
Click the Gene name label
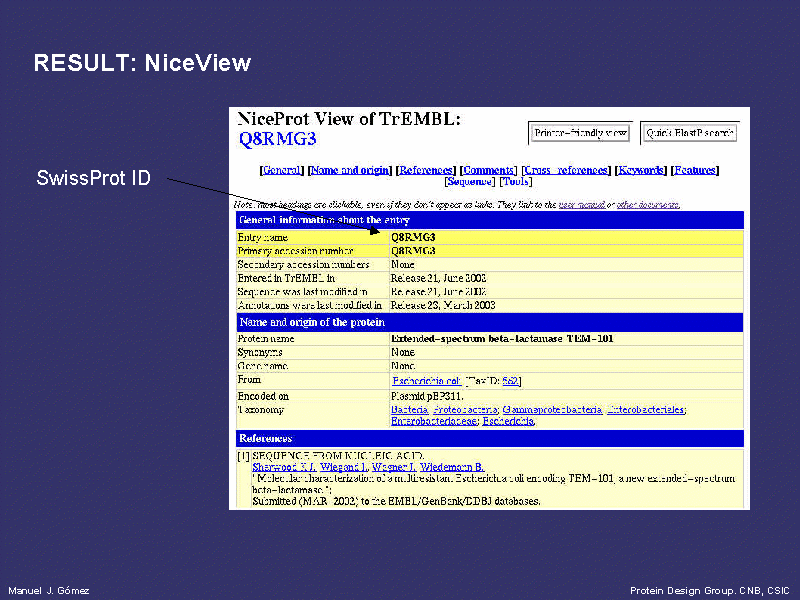262,366
